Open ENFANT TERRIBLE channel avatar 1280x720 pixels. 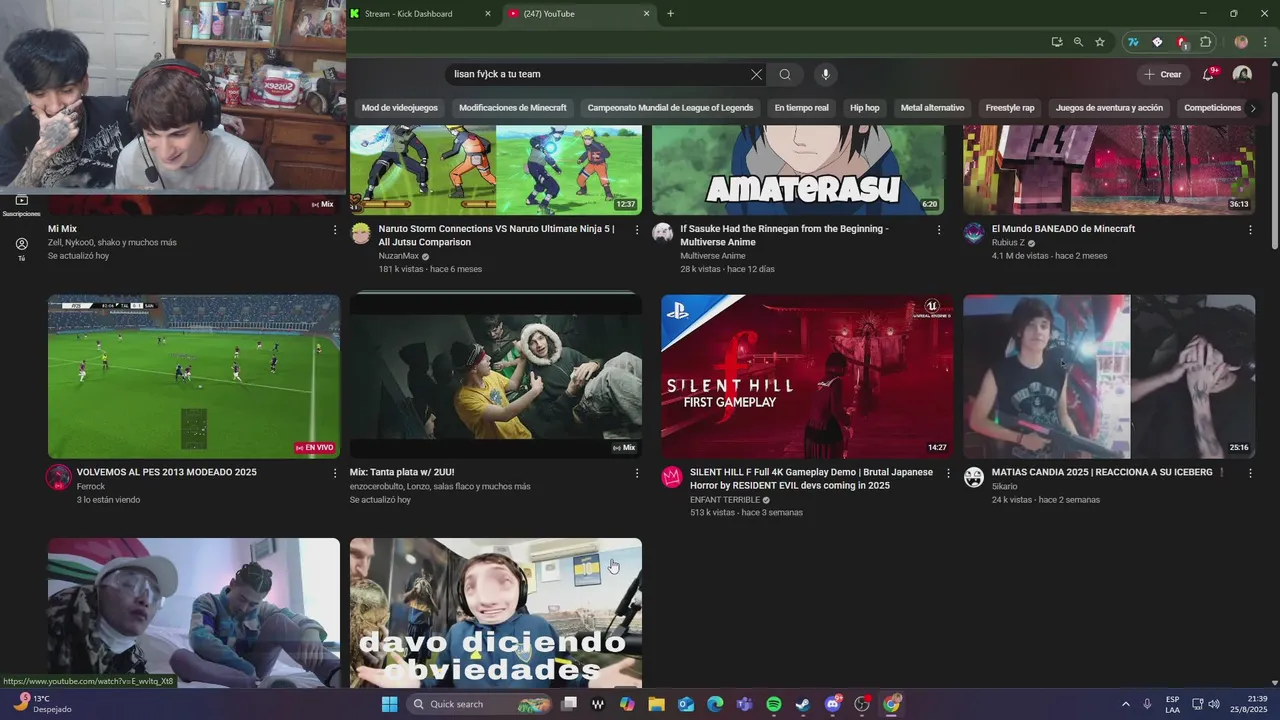coord(672,477)
